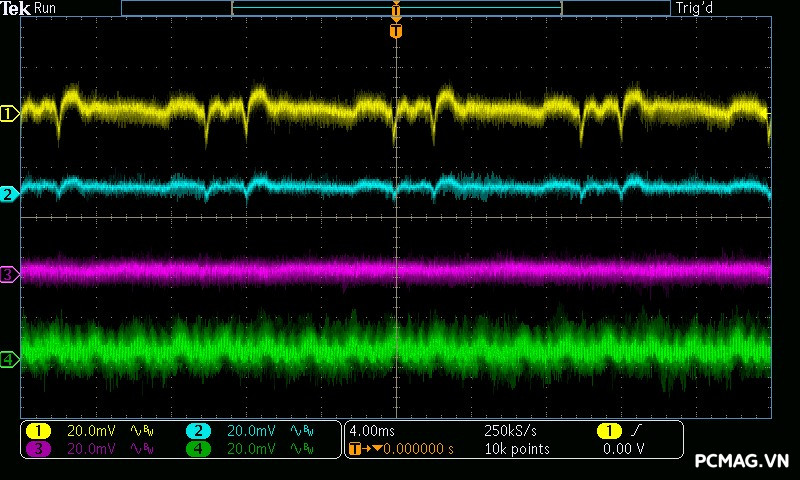800x480 pixels.
Task: Click the channel 4 green ground marker
Action: click(x=9, y=359)
